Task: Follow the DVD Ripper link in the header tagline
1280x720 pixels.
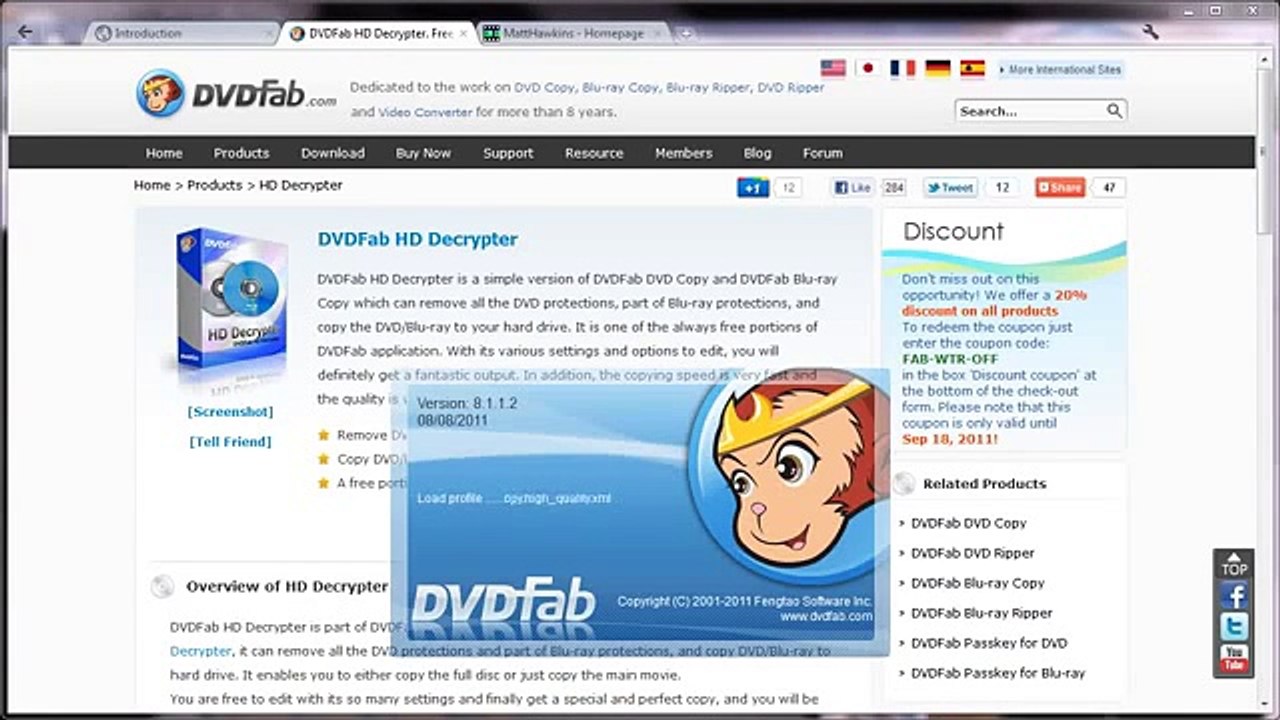Action: [x=791, y=88]
